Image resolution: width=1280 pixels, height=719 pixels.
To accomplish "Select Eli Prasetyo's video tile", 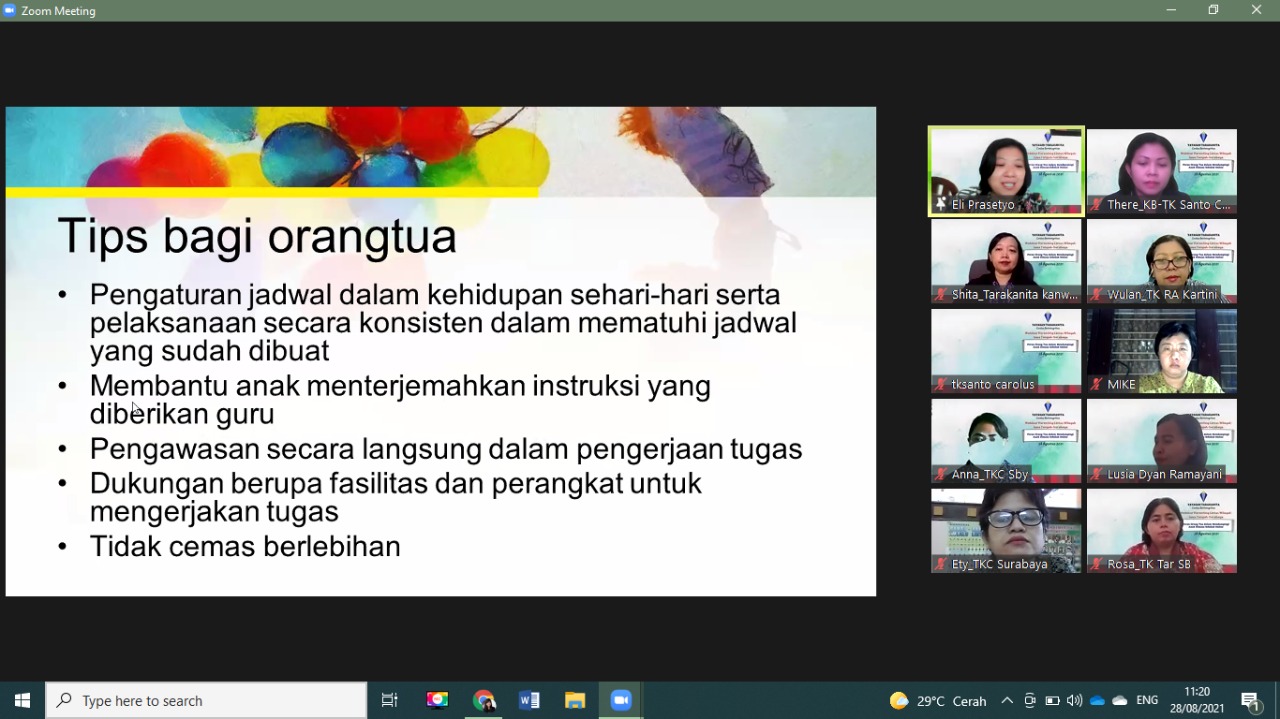I will (1006, 171).
